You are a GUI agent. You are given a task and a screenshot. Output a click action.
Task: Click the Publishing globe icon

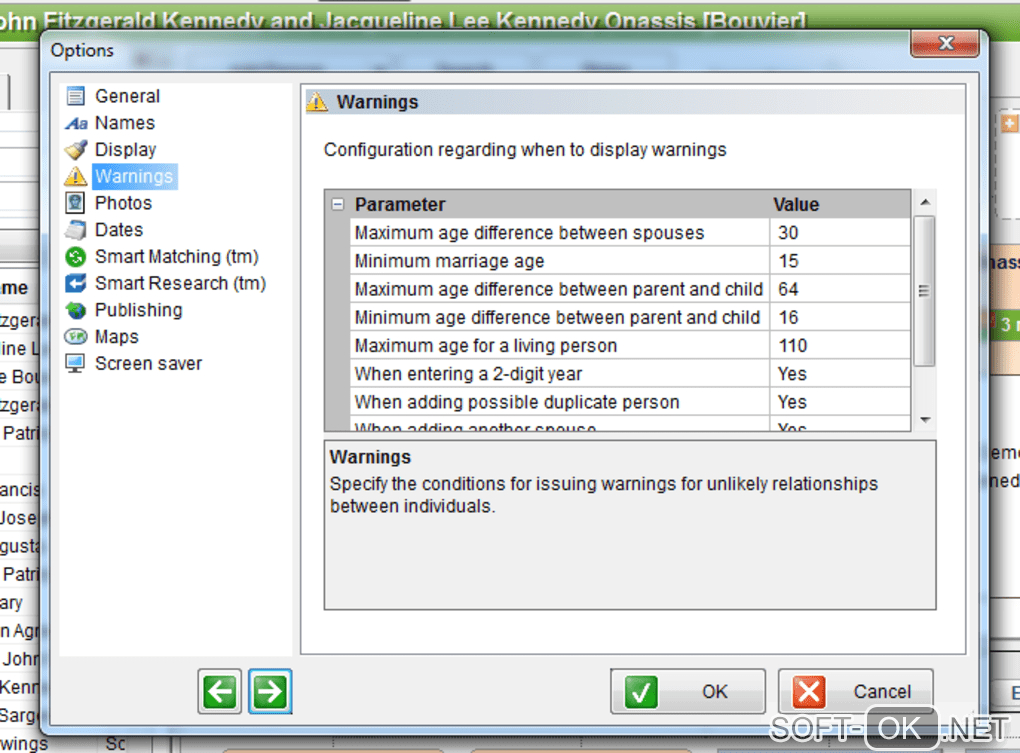(75, 310)
